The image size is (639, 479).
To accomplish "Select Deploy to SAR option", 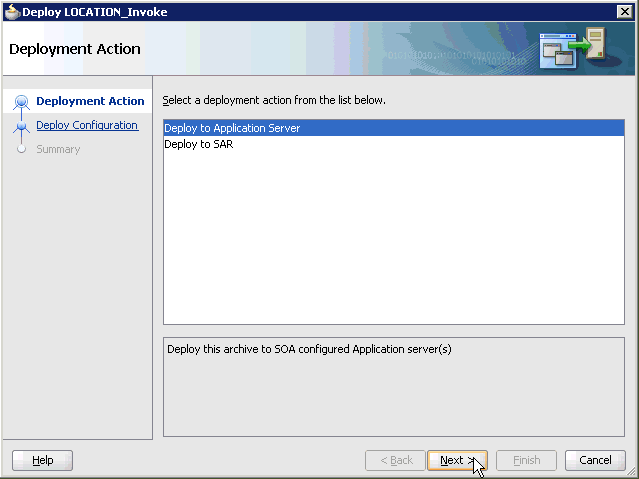I will [x=394, y=144].
